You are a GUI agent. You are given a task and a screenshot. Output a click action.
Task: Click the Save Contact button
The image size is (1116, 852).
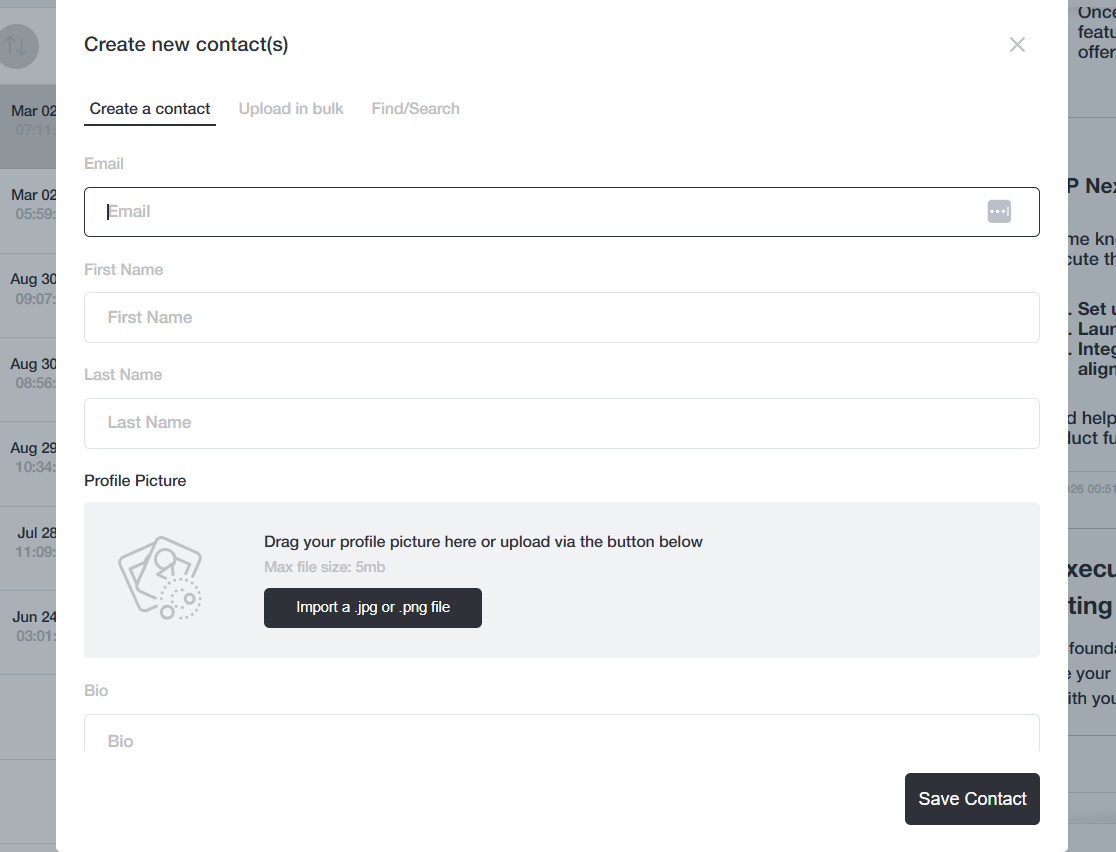coord(972,799)
